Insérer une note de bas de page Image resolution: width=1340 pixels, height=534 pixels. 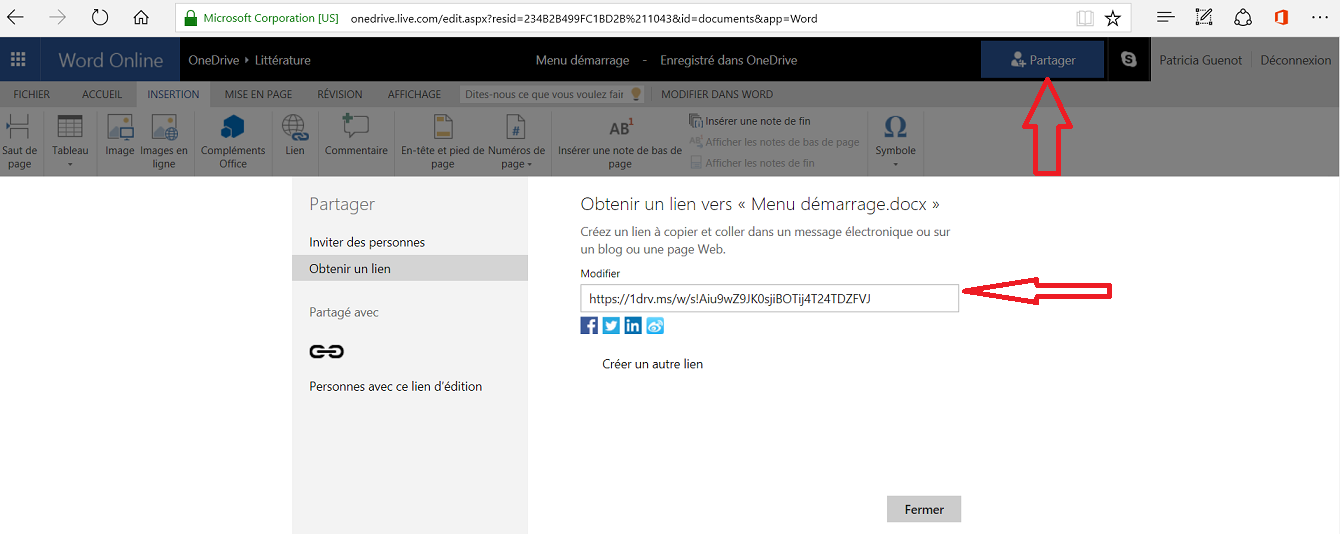pos(620,141)
